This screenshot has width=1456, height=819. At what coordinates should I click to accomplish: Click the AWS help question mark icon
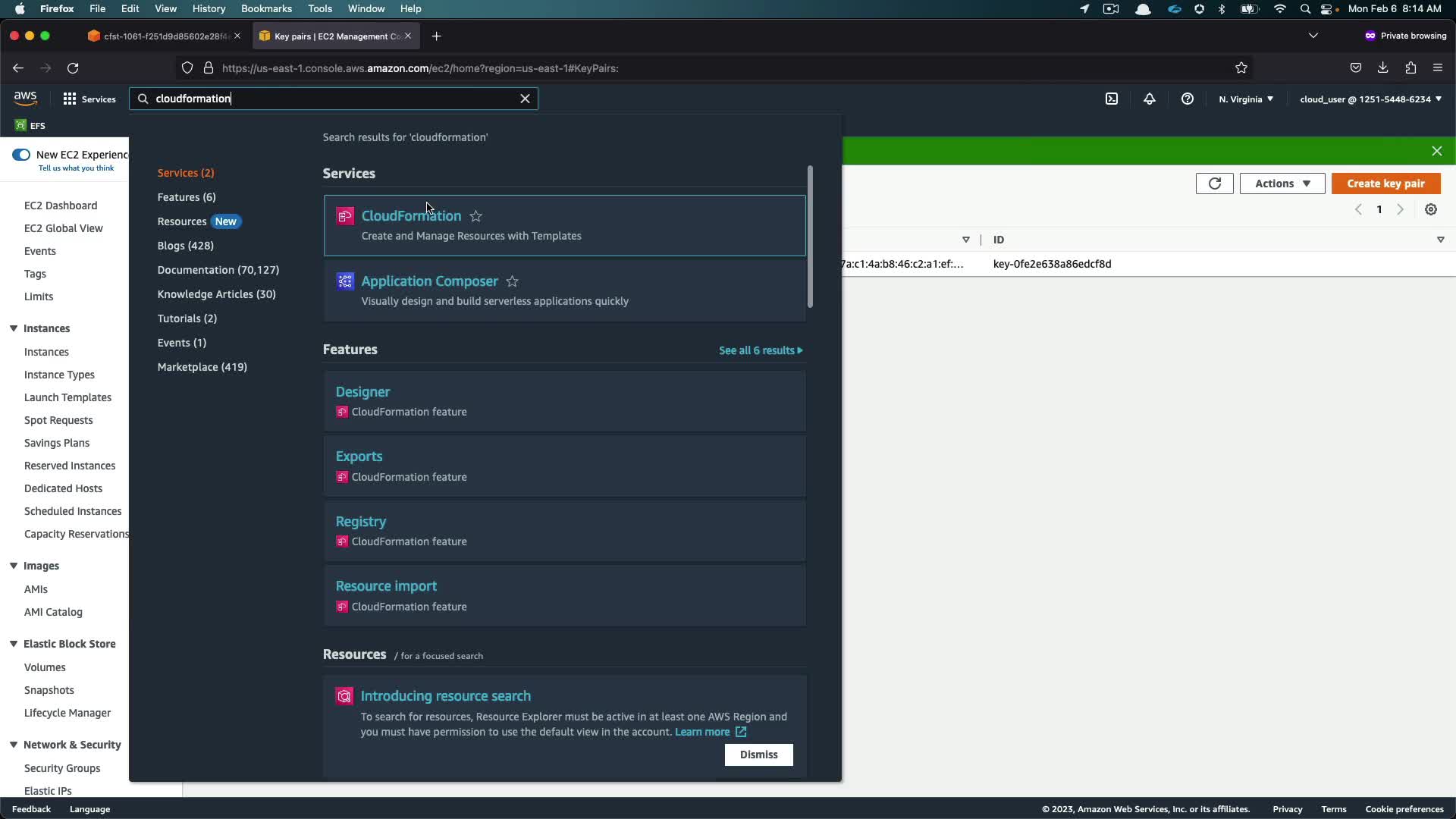pyautogui.click(x=1188, y=99)
